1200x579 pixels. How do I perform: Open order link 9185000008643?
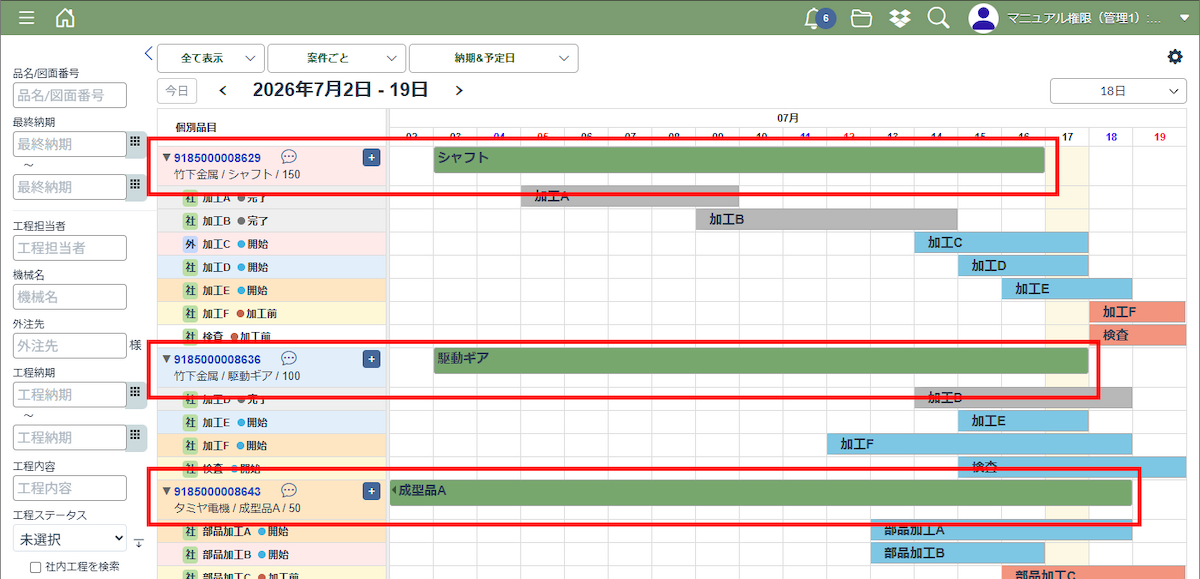(217, 492)
